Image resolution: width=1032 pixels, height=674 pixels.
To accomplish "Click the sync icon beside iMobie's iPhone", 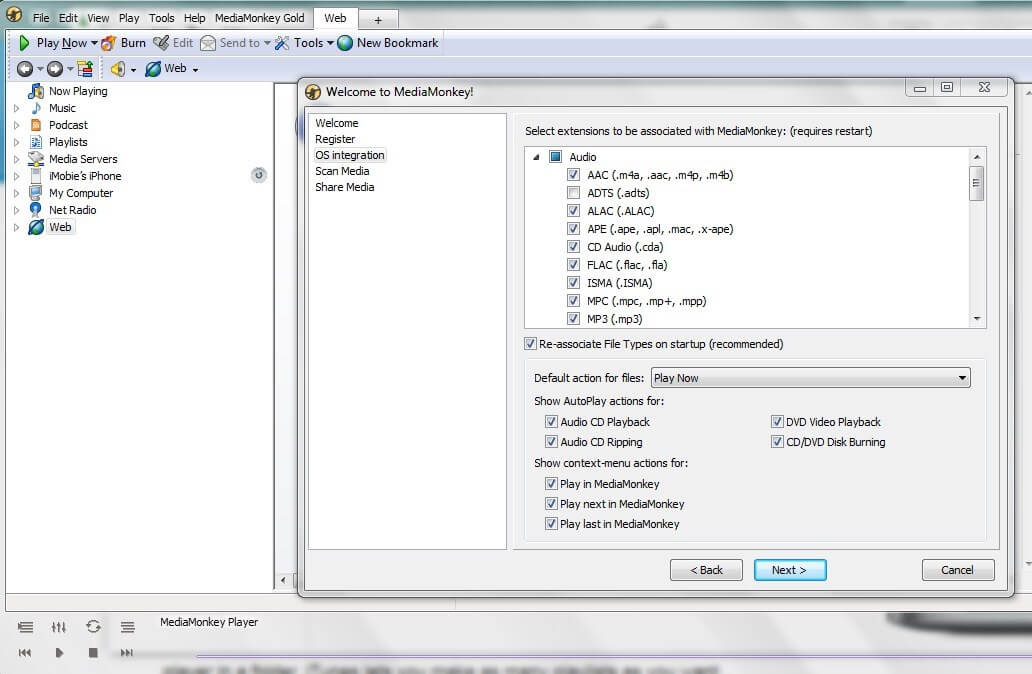I will [259, 174].
